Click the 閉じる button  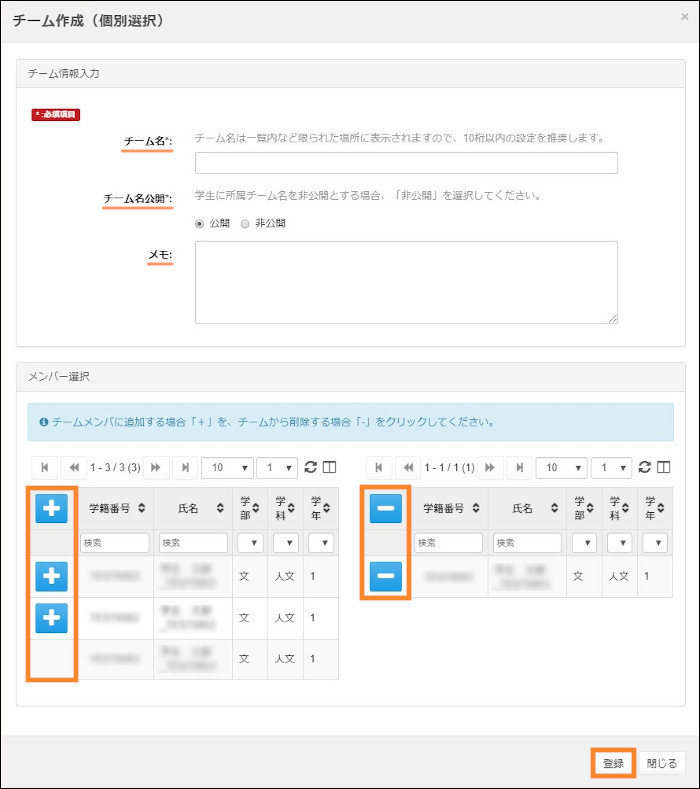(x=662, y=763)
